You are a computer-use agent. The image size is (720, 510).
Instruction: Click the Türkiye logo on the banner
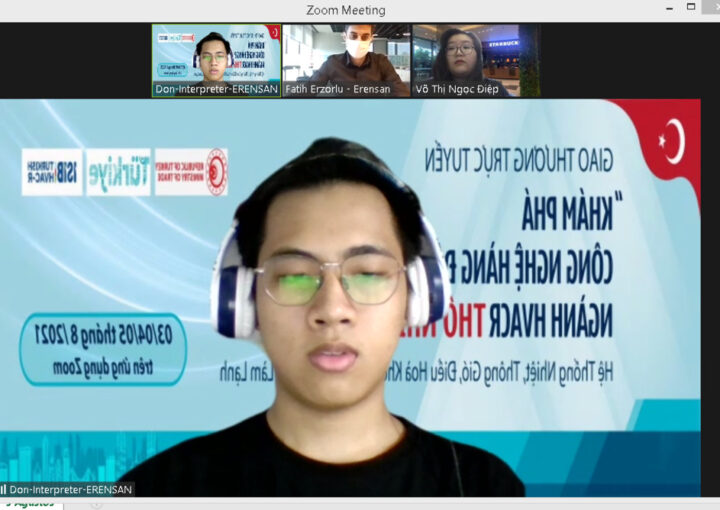click(x=117, y=172)
